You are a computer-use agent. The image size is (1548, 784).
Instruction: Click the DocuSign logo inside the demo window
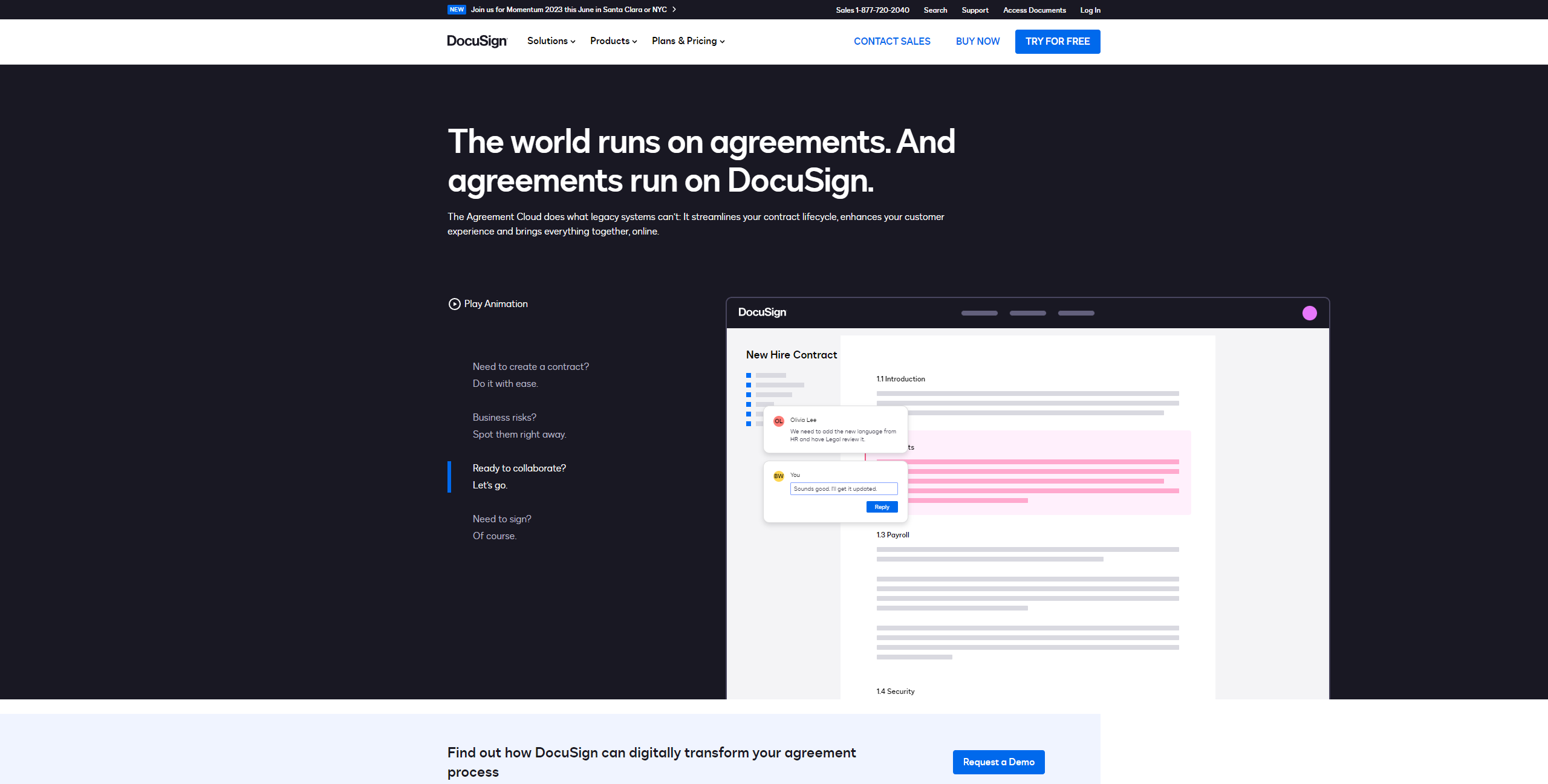pyautogui.click(x=762, y=313)
